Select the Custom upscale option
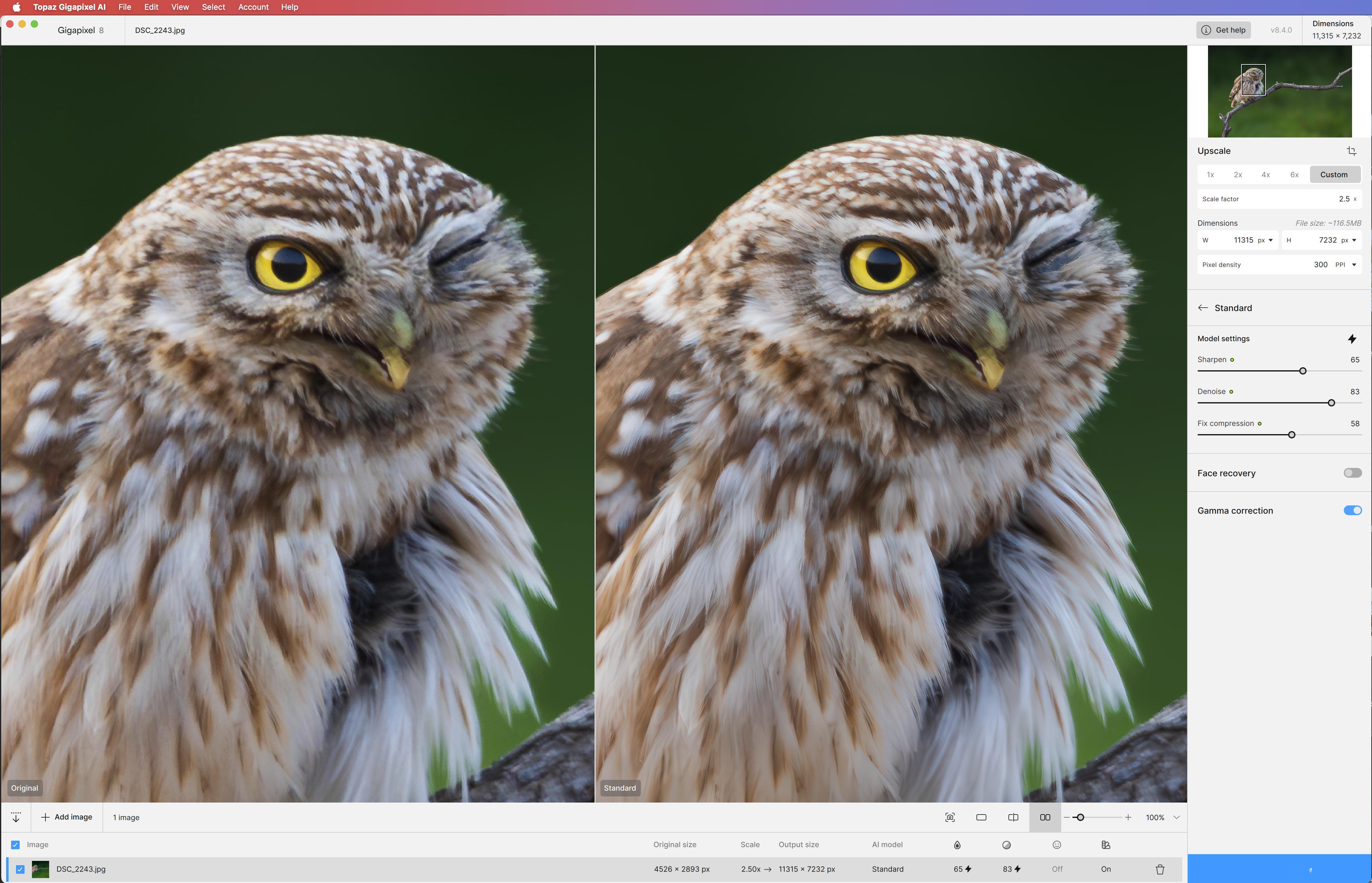 (x=1334, y=175)
